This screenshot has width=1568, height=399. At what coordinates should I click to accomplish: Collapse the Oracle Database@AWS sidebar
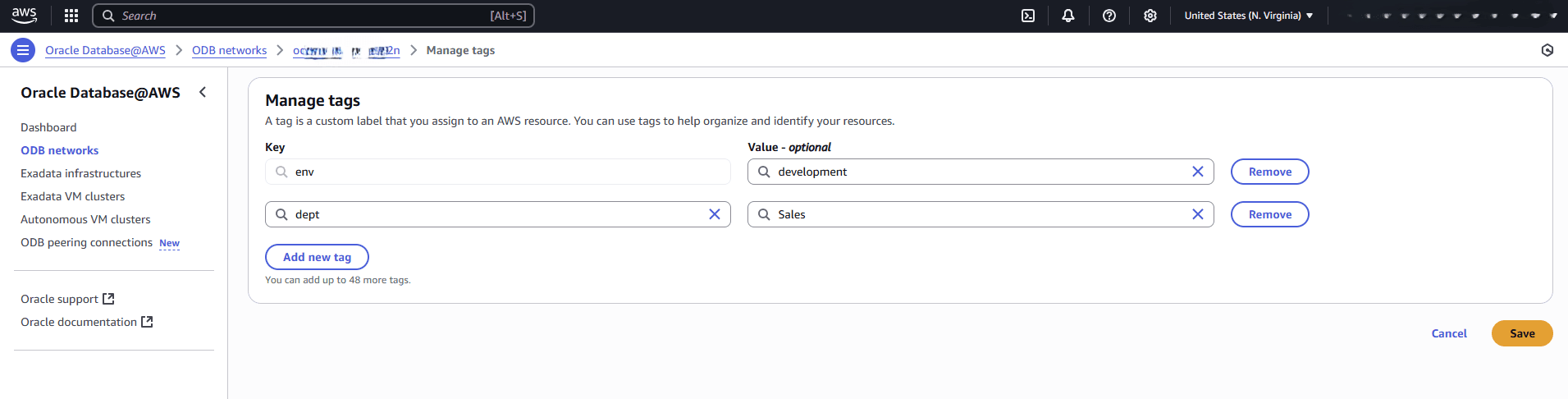point(203,92)
